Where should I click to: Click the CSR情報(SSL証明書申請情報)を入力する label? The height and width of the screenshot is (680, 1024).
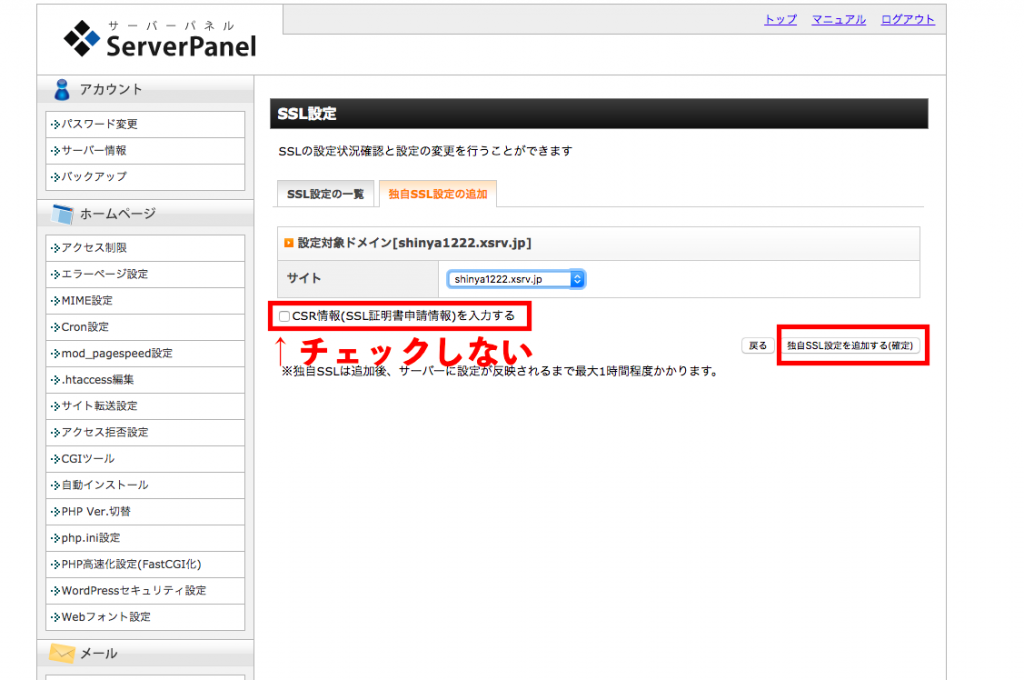(x=403, y=316)
